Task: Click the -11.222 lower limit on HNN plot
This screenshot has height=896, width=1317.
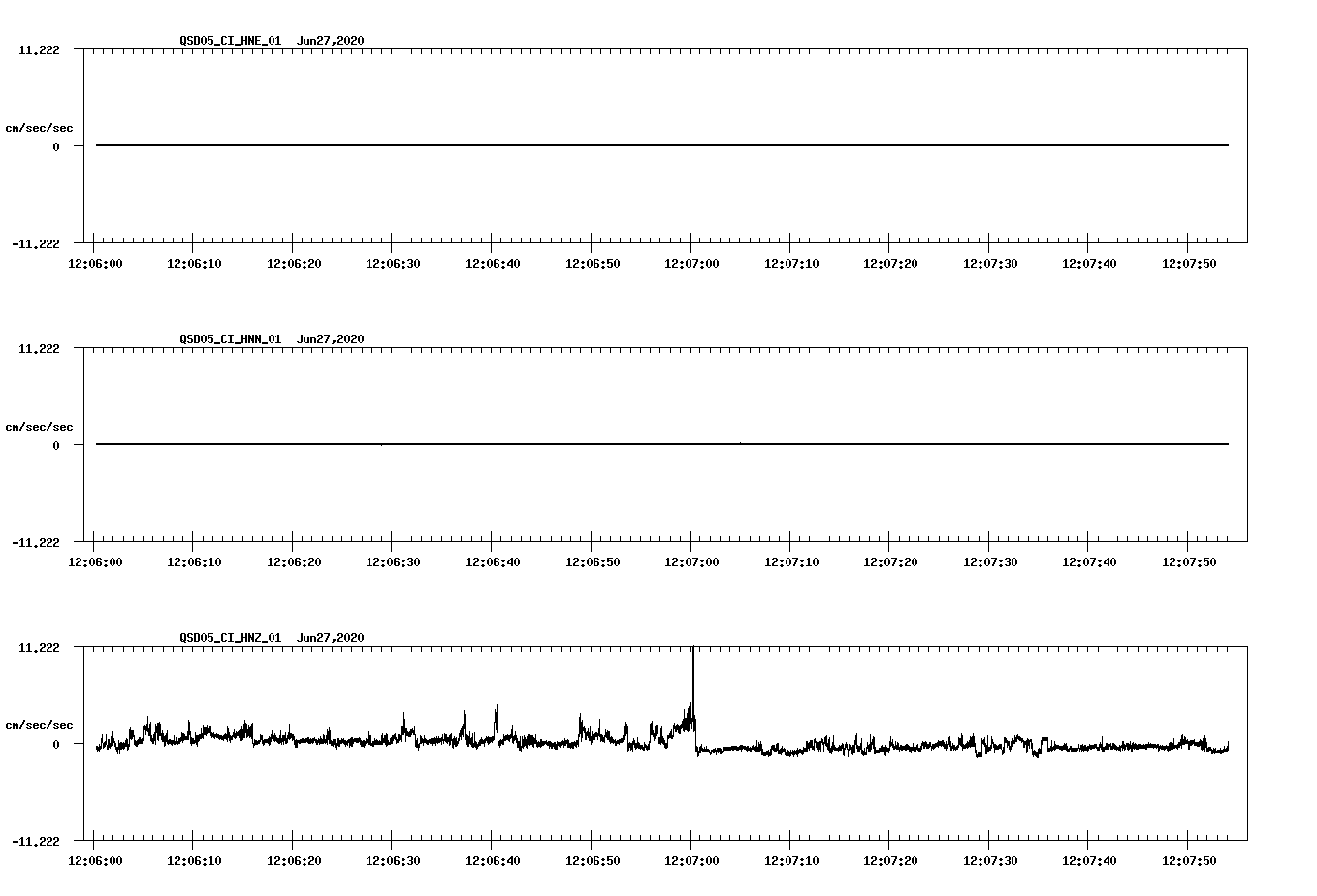Action: coord(36,543)
